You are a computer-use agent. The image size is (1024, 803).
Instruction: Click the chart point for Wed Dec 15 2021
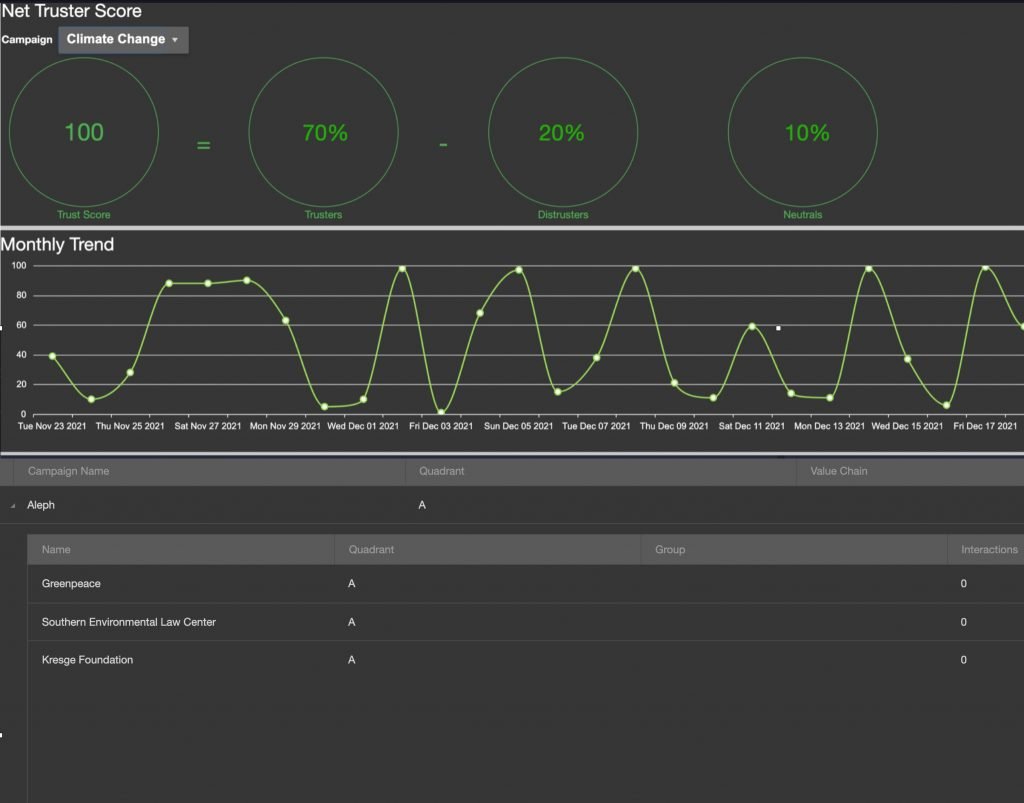907,359
